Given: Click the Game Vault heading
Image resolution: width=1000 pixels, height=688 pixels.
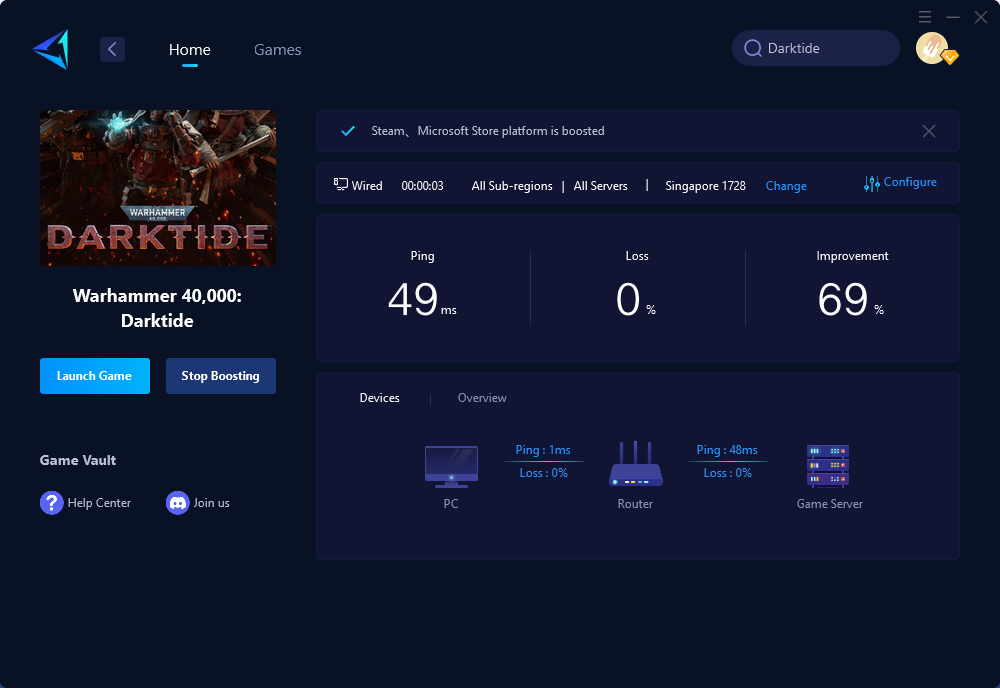Looking at the screenshot, I should (x=78, y=460).
